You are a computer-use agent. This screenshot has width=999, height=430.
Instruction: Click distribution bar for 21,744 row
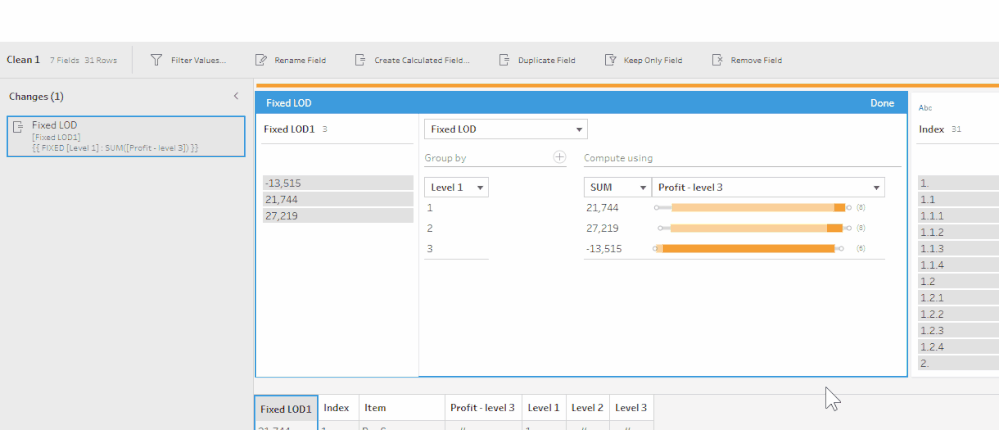pyautogui.click(x=752, y=208)
